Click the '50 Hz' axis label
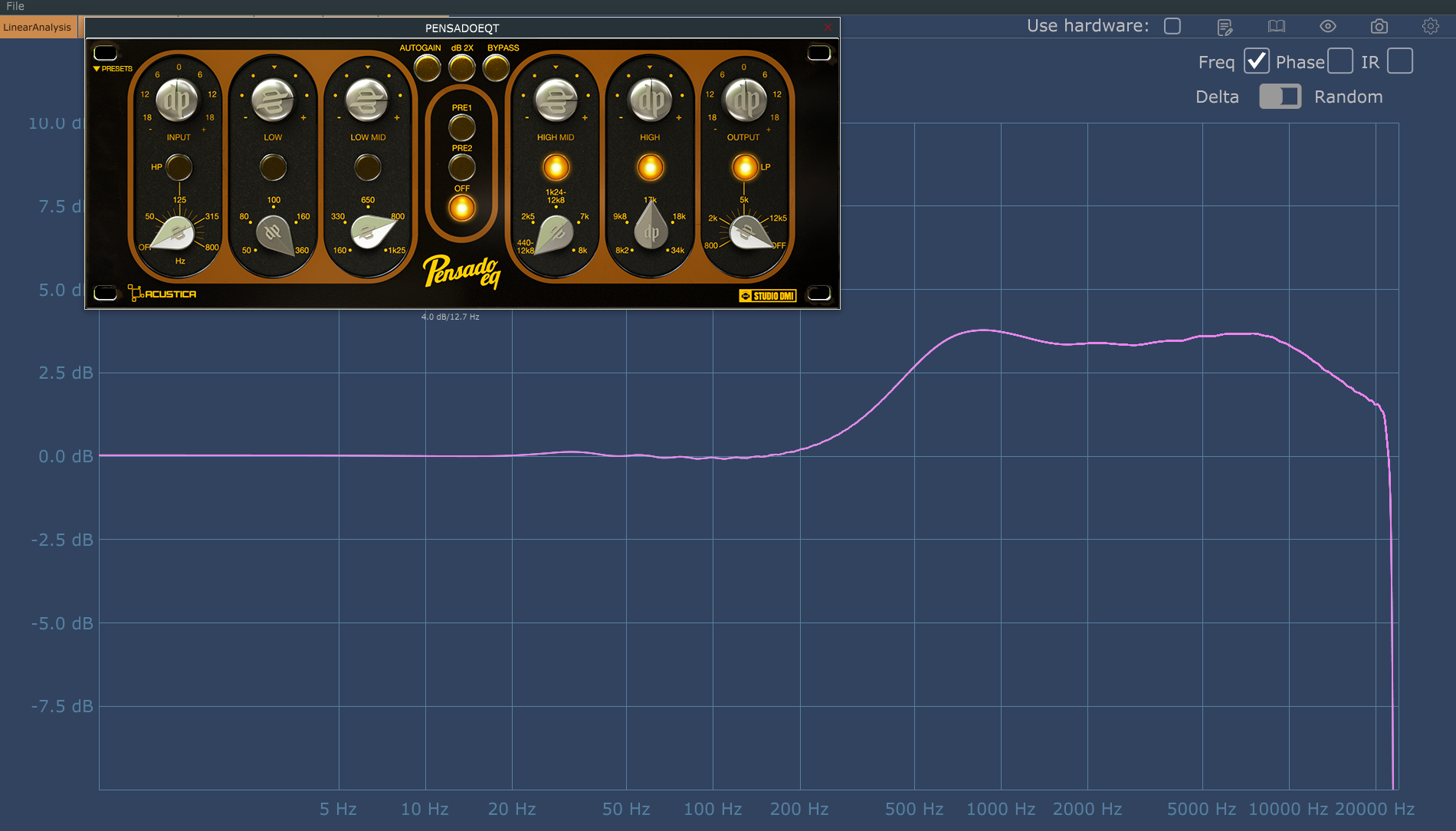This screenshot has width=1456, height=831. (626, 809)
